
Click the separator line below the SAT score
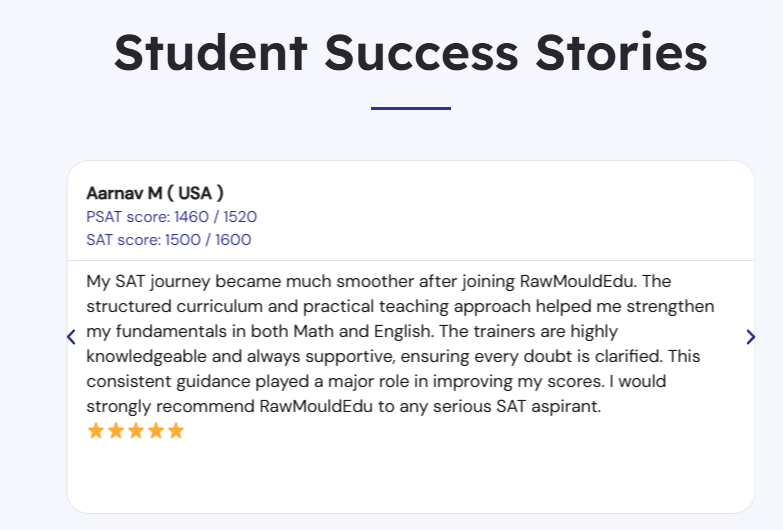tap(410, 261)
